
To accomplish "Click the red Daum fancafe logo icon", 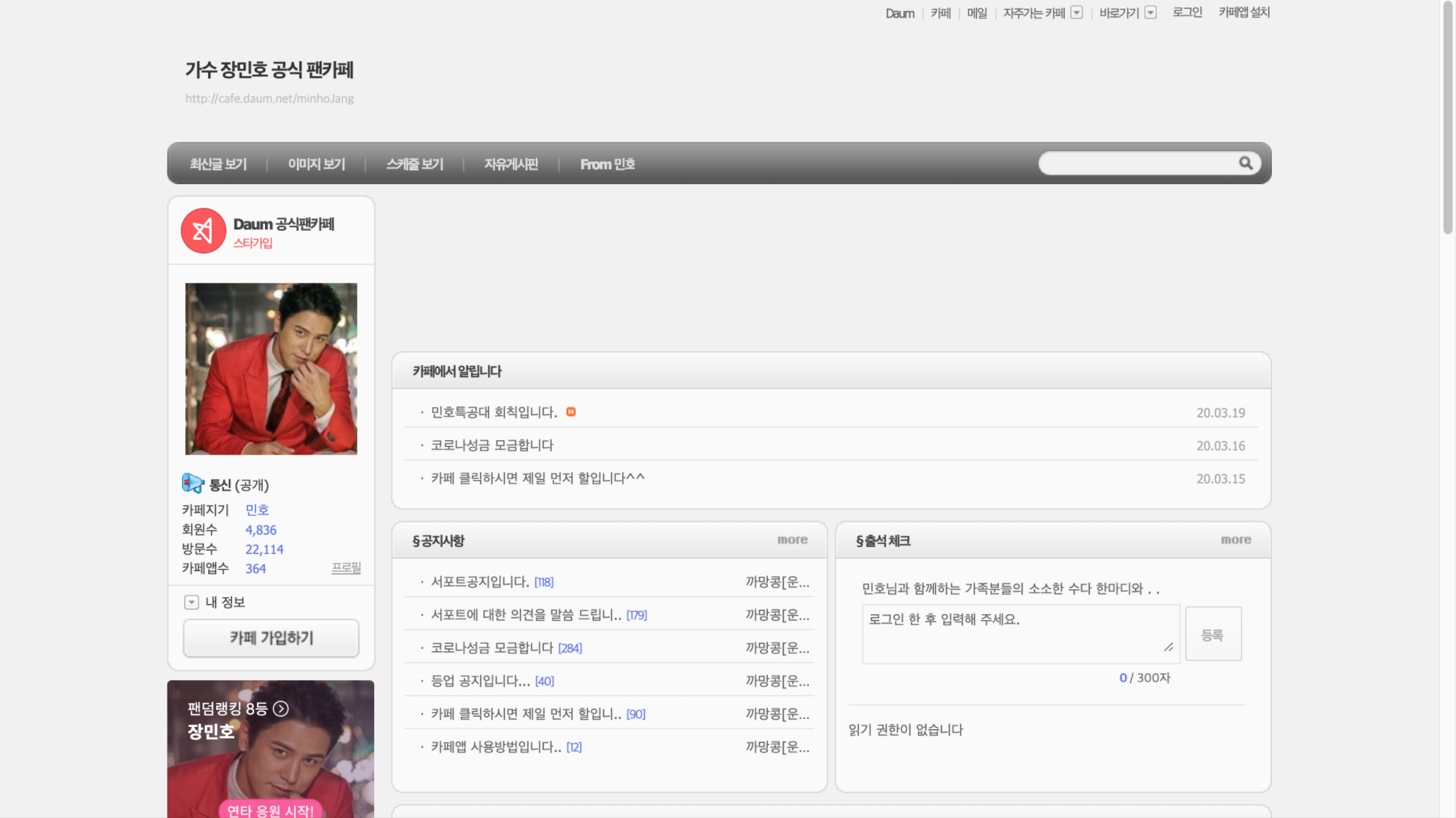I will (x=203, y=231).
